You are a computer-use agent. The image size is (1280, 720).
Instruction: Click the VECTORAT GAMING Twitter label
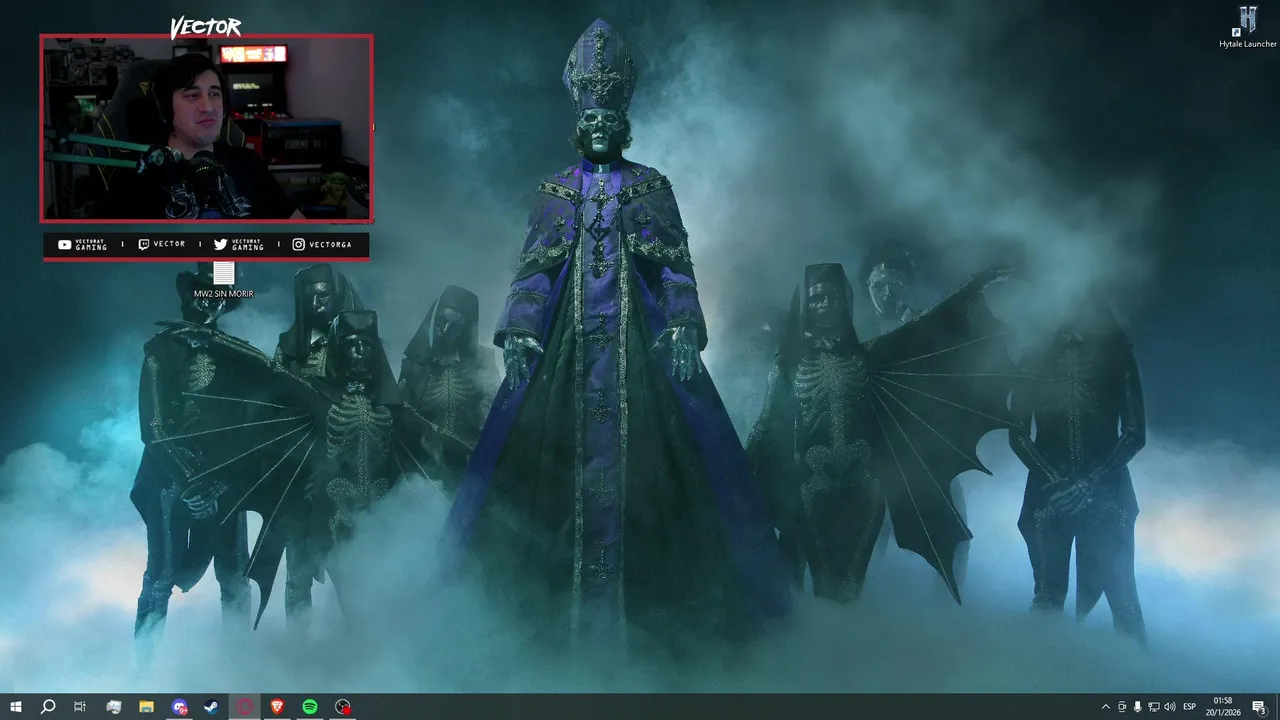click(x=239, y=244)
